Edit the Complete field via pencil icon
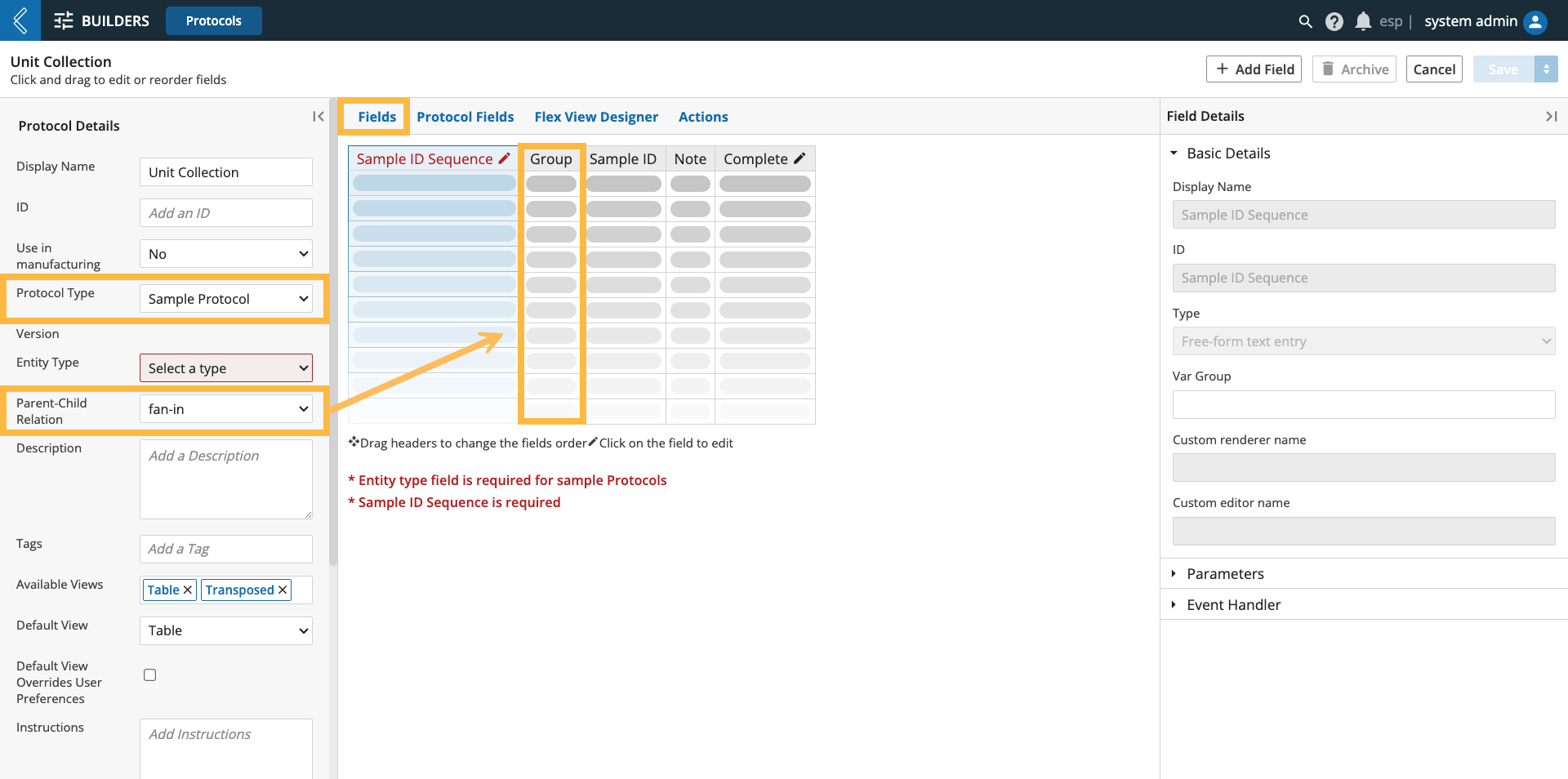 (800, 158)
